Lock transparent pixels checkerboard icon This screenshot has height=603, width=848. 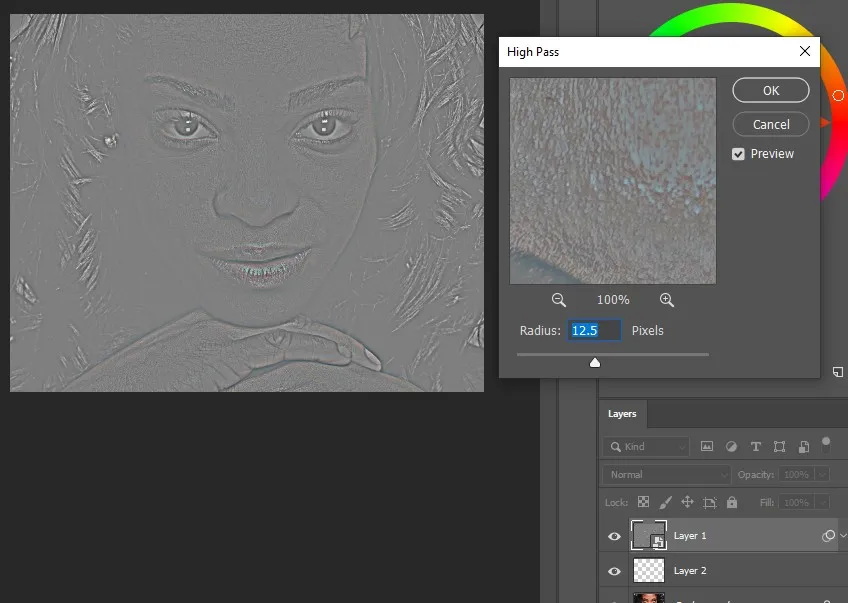[644, 502]
